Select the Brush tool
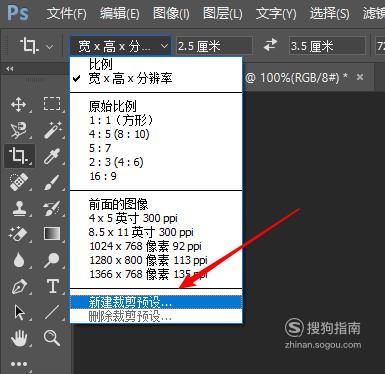The height and width of the screenshot is (374, 385). pos(52,182)
